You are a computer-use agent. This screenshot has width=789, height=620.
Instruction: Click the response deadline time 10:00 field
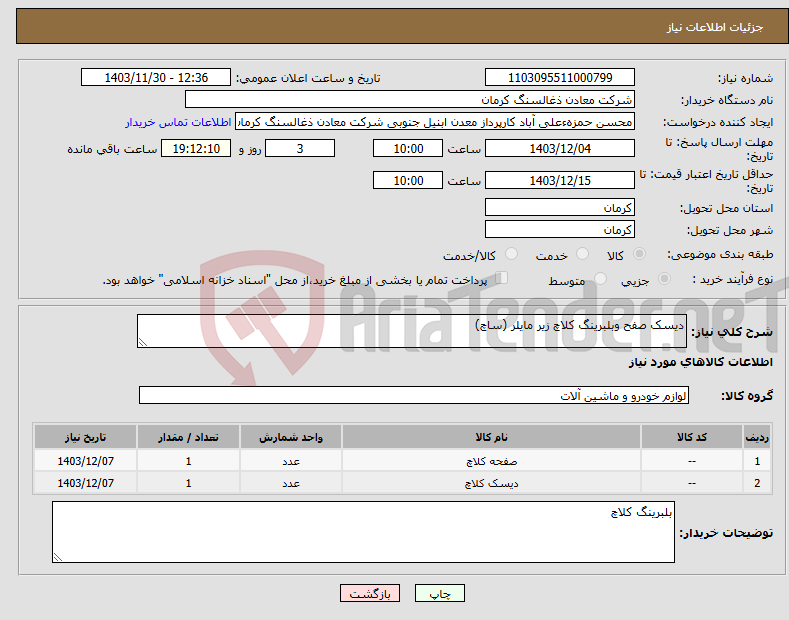pyautogui.click(x=408, y=148)
